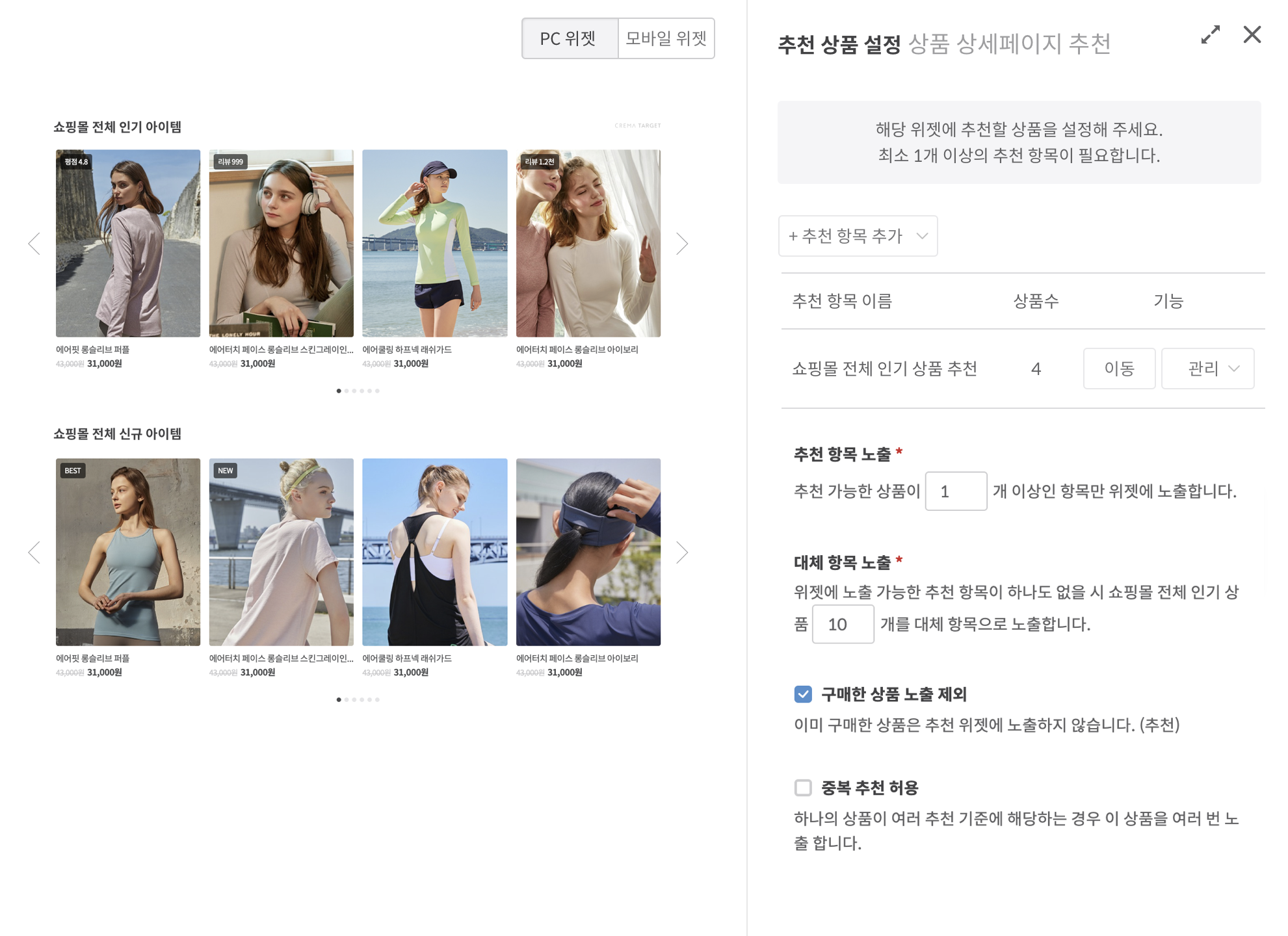
Task: Click previous arrow on 인기 아이템 carousel
Action: tap(34, 244)
